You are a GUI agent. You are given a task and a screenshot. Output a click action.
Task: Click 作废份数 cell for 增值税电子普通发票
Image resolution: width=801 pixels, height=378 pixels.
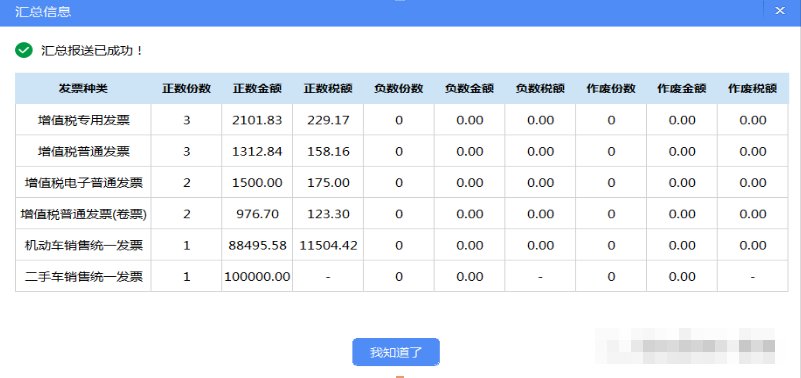click(x=611, y=183)
